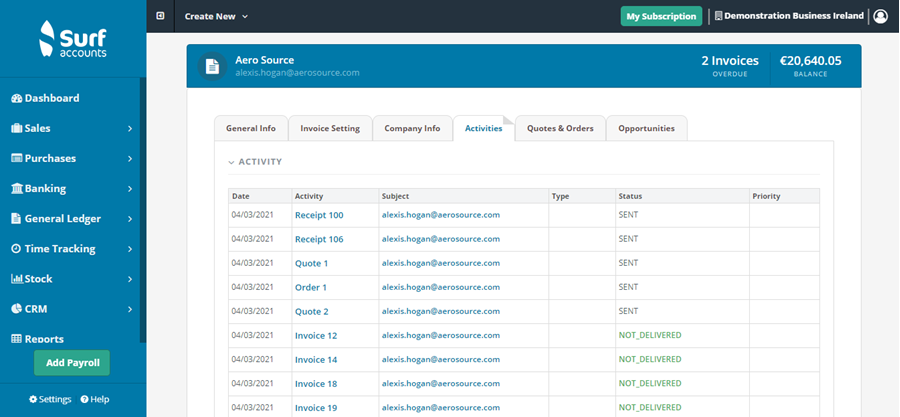Viewport: 900px width, 417px height.
Task: Open the Invoice 18 activity link
Action: tap(316, 384)
